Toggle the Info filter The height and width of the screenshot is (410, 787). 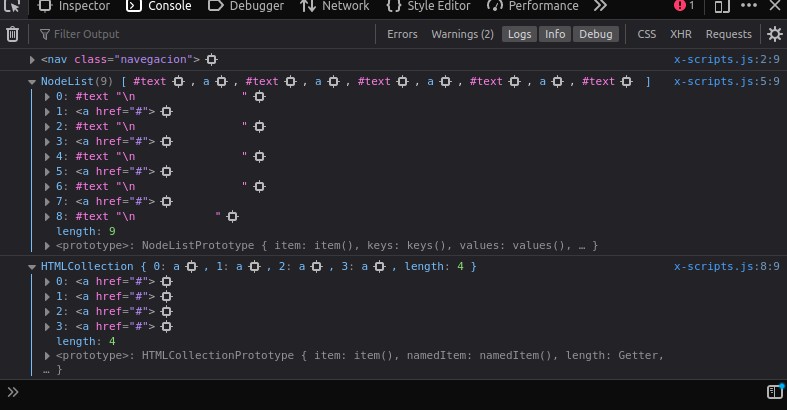(x=555, y=34)
